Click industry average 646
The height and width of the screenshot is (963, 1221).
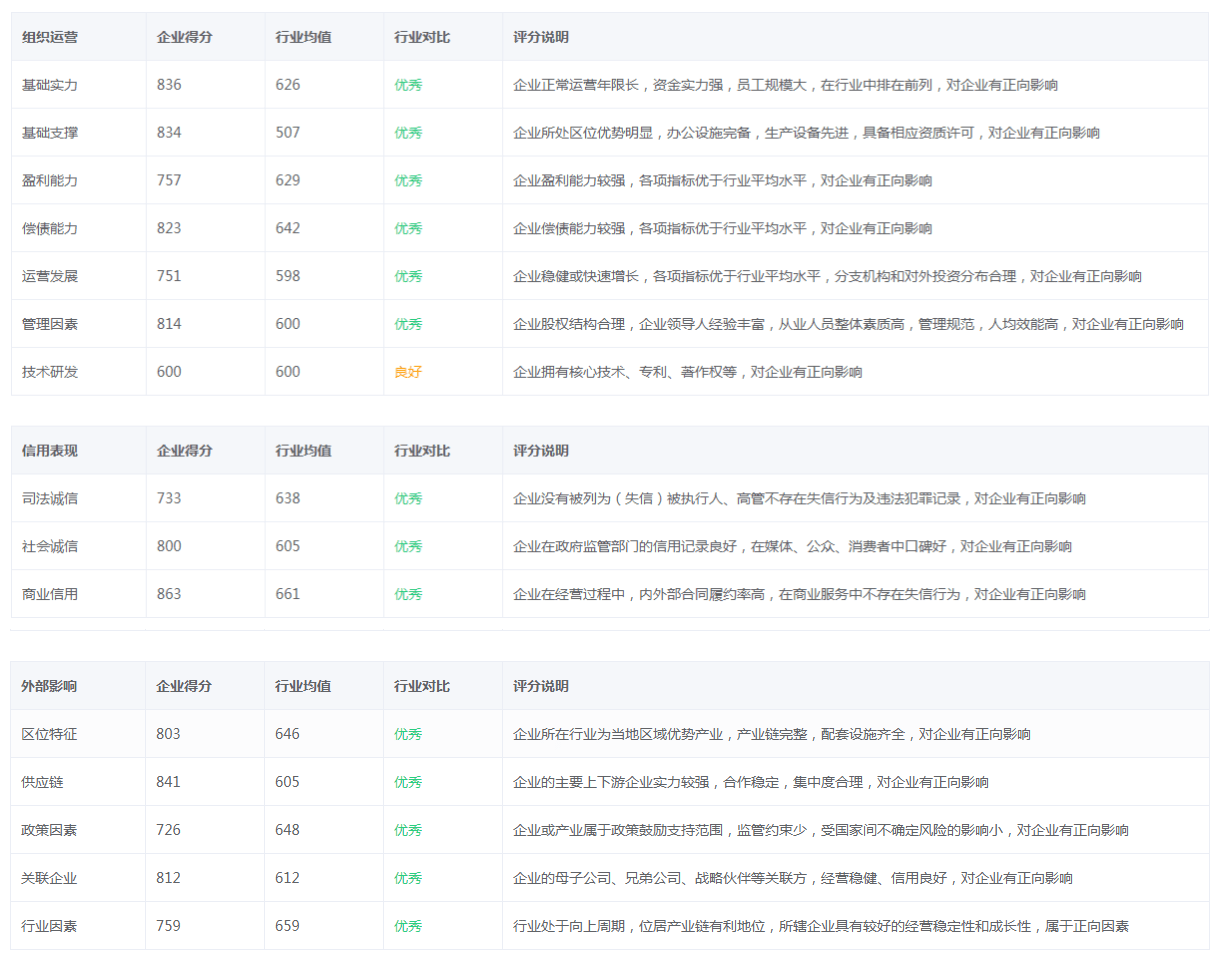(287, 735)
